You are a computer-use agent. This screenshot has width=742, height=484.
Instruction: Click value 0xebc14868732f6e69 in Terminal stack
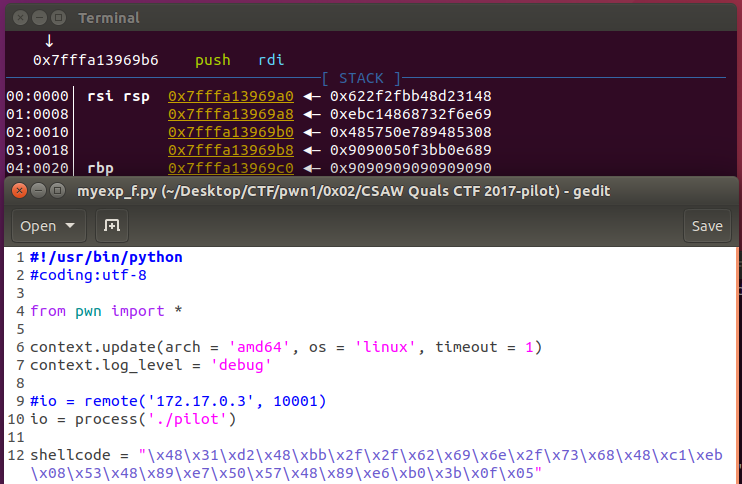point(411,114)
